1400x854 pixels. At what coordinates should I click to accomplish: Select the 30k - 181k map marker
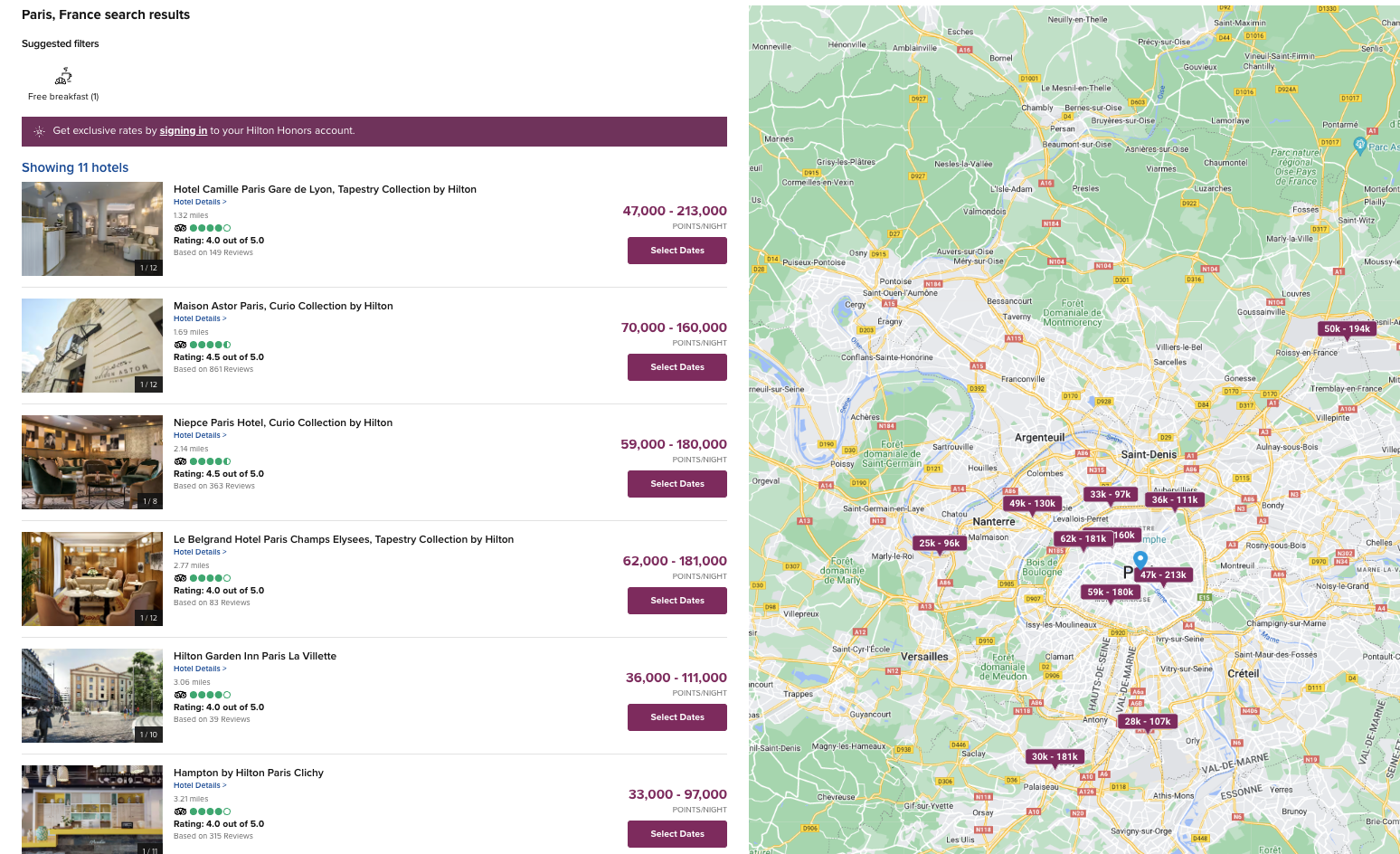coord(1055,757)
